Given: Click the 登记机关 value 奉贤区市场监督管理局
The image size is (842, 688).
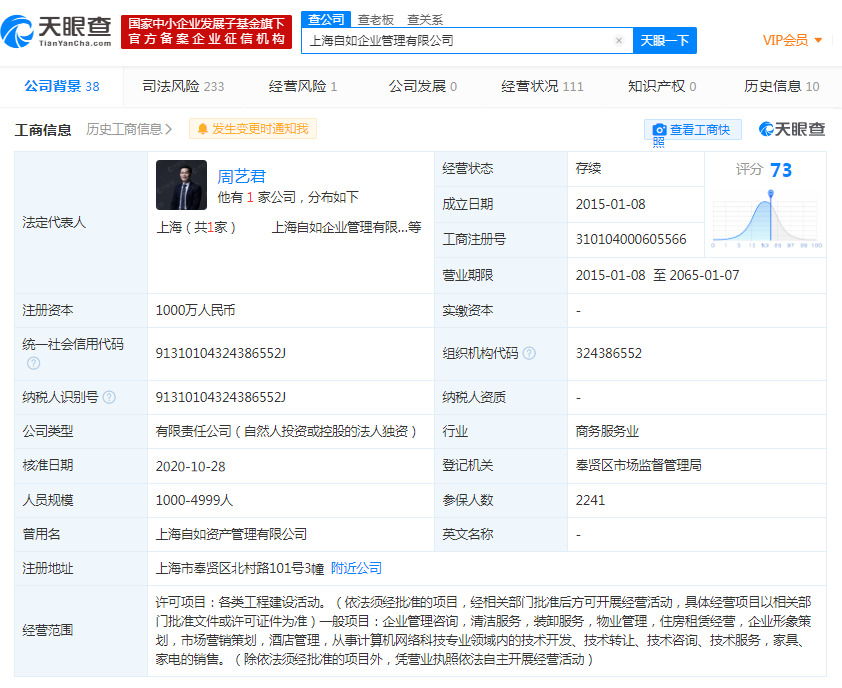Looking at the screenshot, I should pos(638,465).
